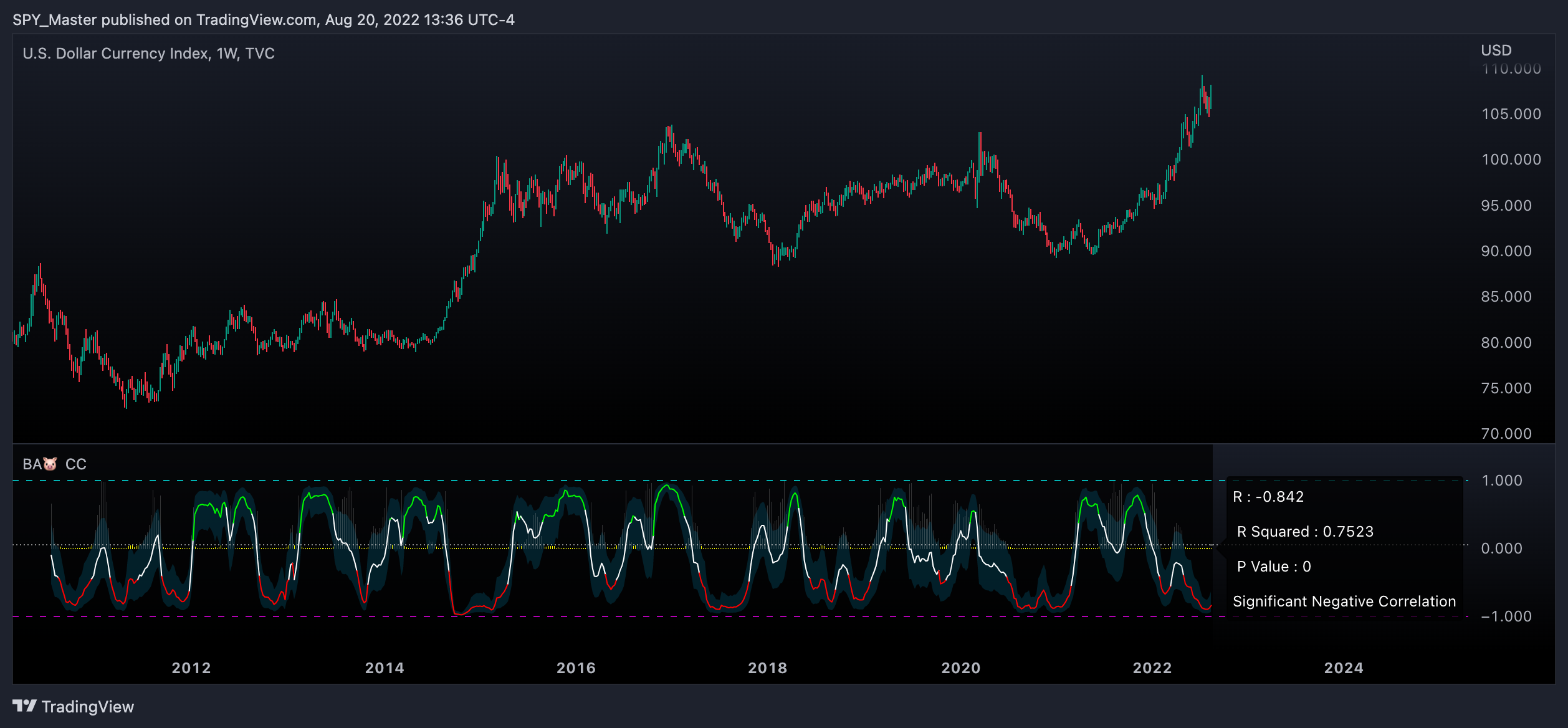Image resolution: width=1568 pixels, height=728 pixels.
Task: Click the 2024 time axis label
Action: tap(1344, 668)
